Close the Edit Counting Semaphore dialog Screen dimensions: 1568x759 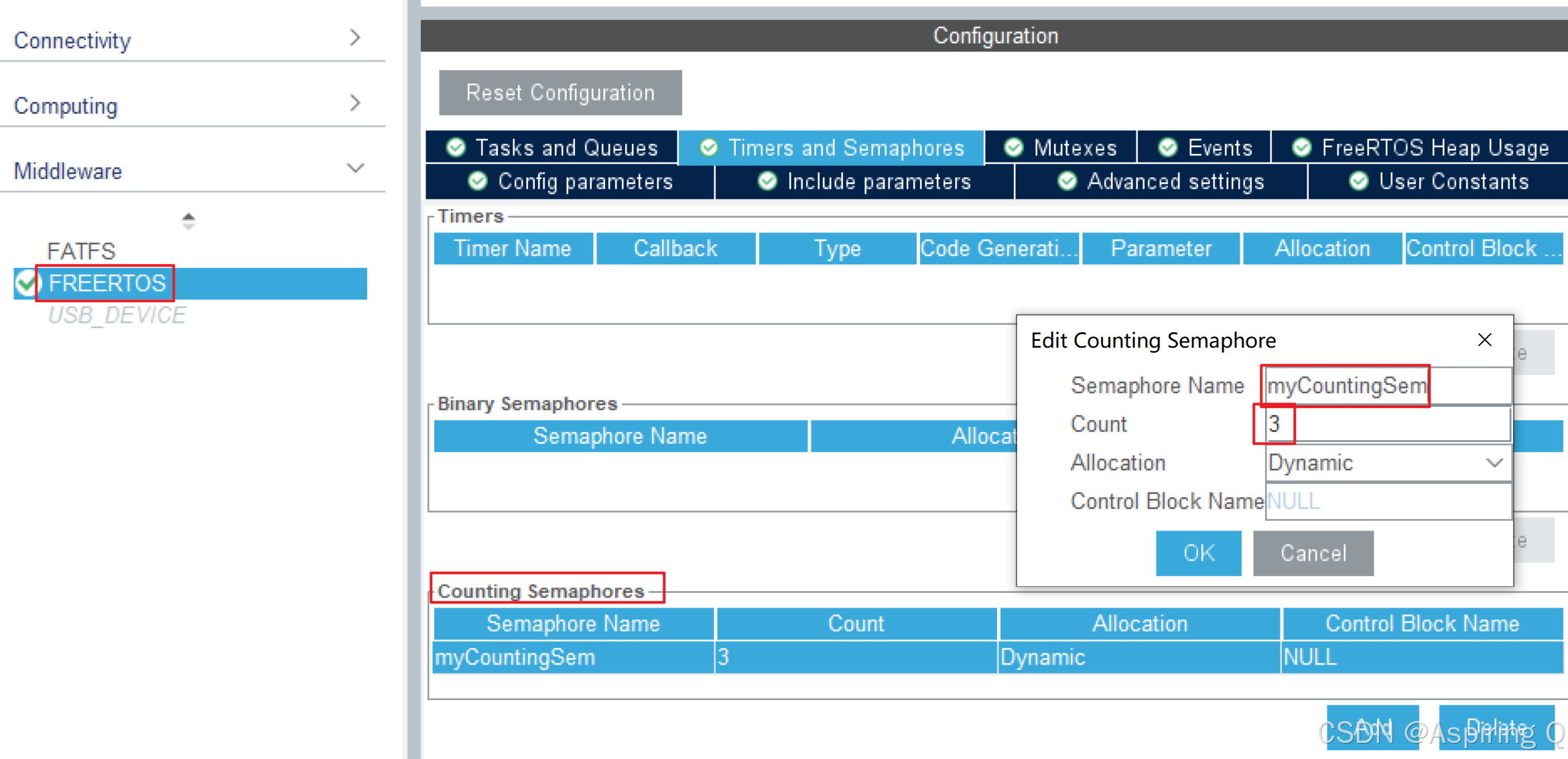[1485, 340]
